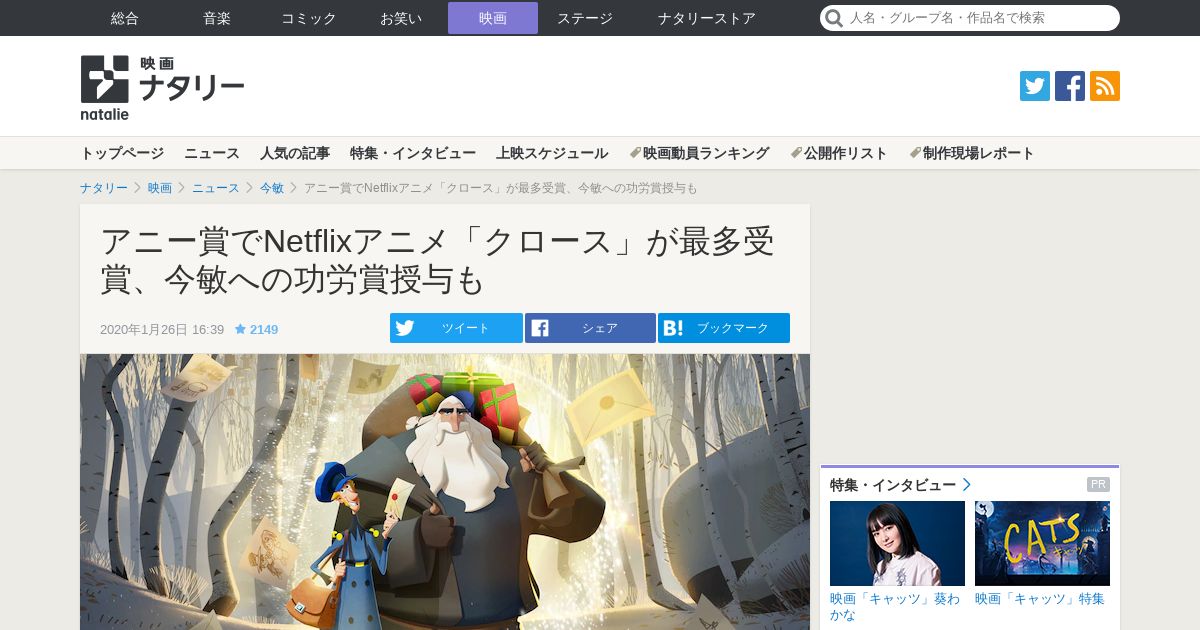Open the Natalie Twitter page icon
This screenshot has height=630, width=1200.
(1035, 86)
